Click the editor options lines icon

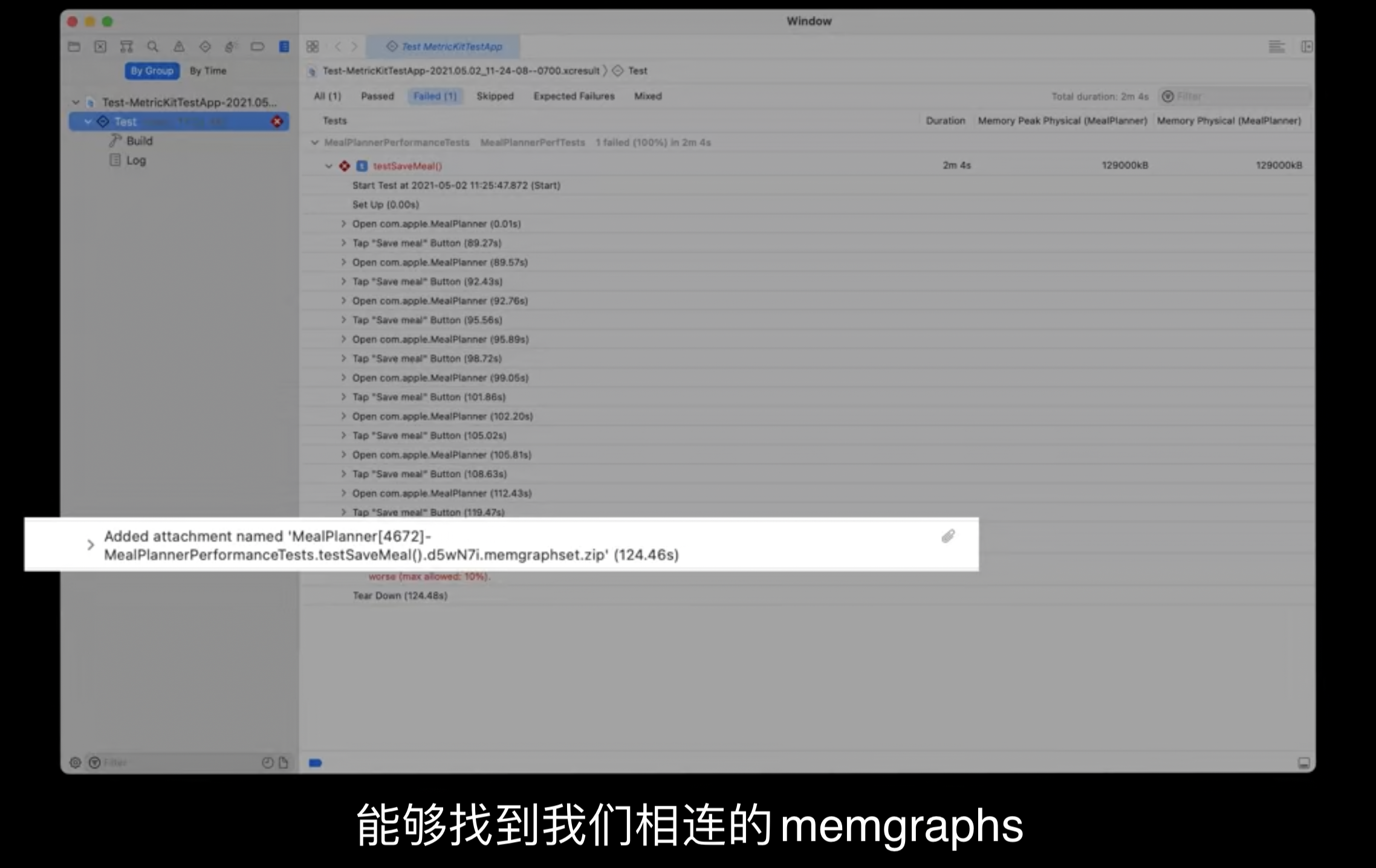[x=1276, y=47]
